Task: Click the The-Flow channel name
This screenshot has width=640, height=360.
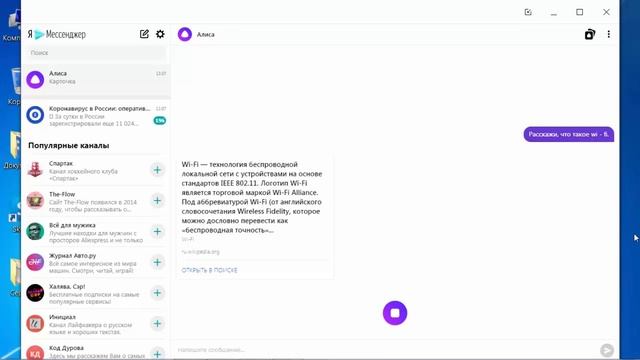Action: pos(62,194)
